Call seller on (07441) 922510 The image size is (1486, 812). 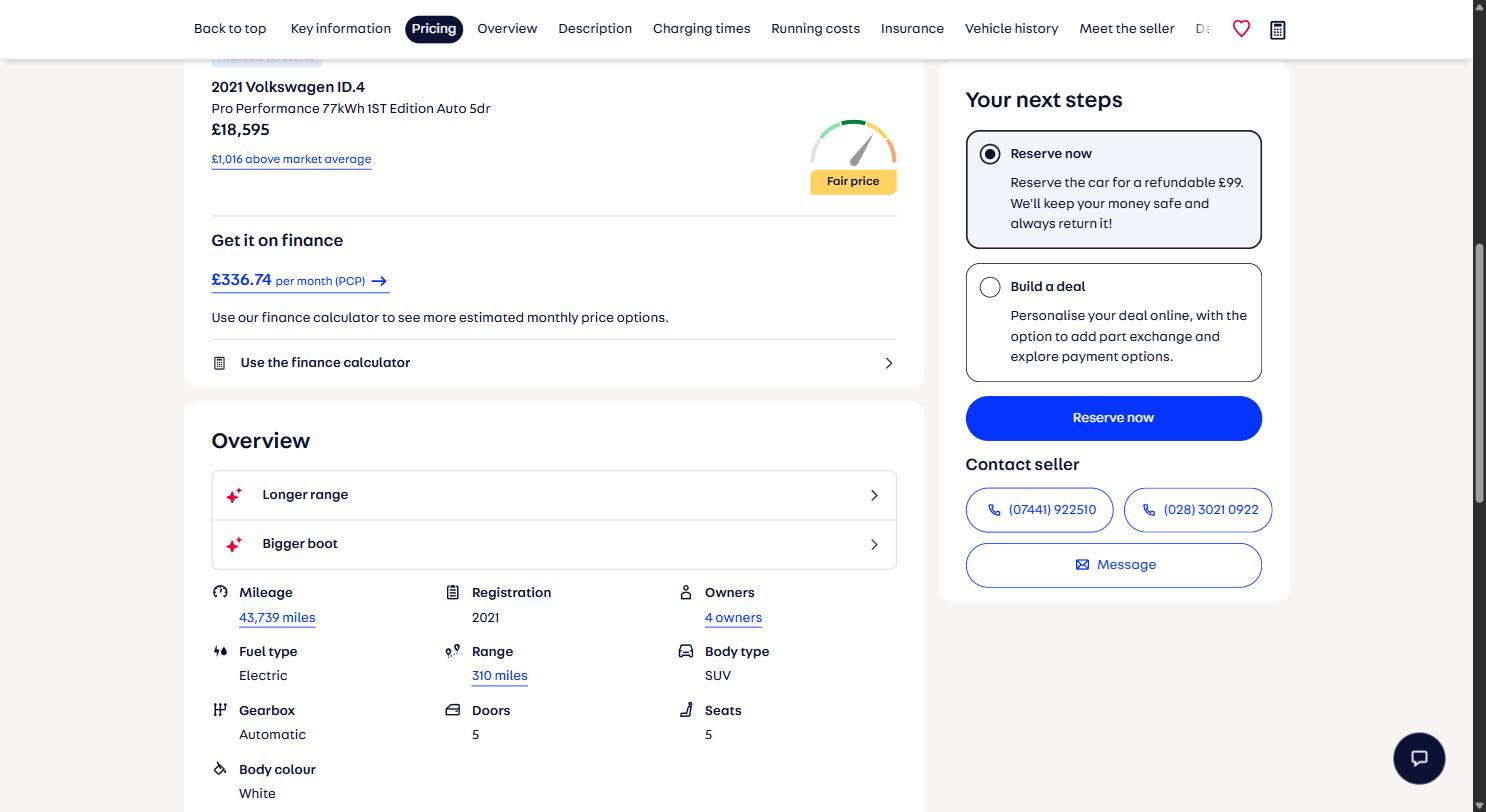(x=1039, y=510)
